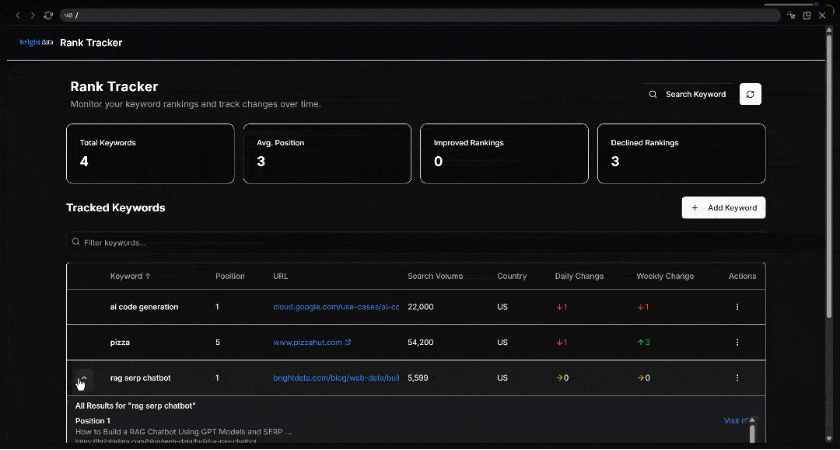Click the plus icon on Add Keyword

click(x=695, y=208)
